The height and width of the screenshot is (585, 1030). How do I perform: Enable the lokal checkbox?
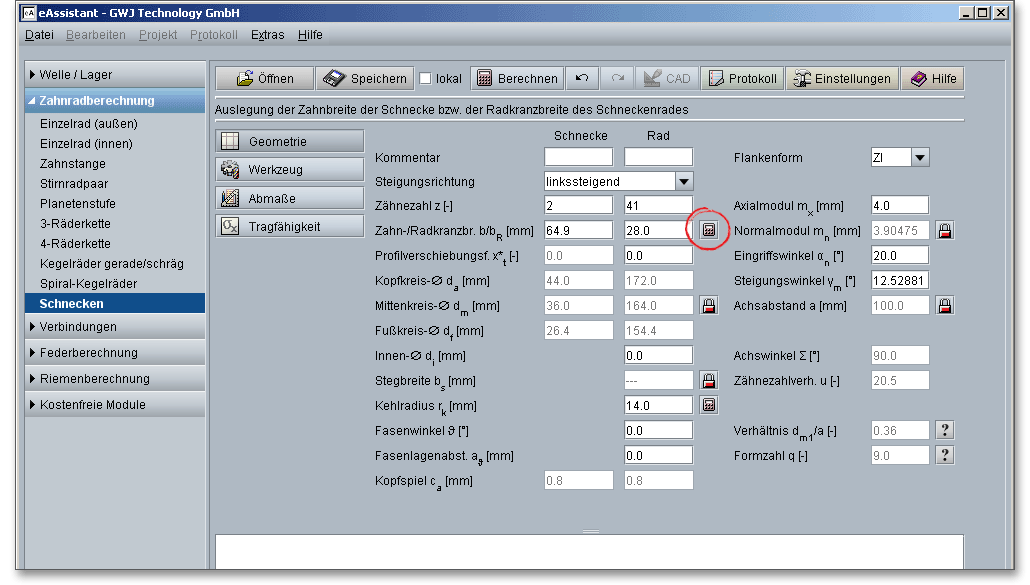425,79
